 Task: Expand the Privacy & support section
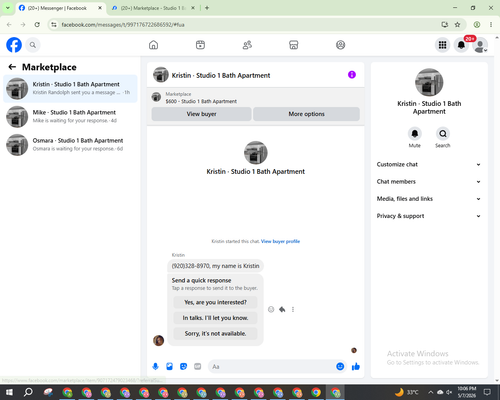click(429, 216)
